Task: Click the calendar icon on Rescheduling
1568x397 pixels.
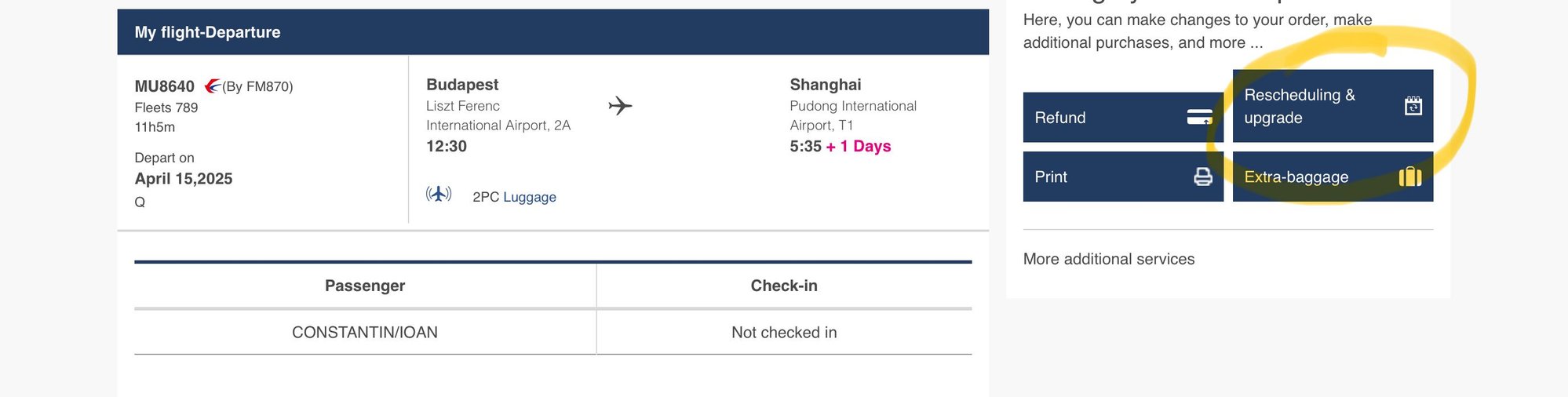Action: point(1413,106)
